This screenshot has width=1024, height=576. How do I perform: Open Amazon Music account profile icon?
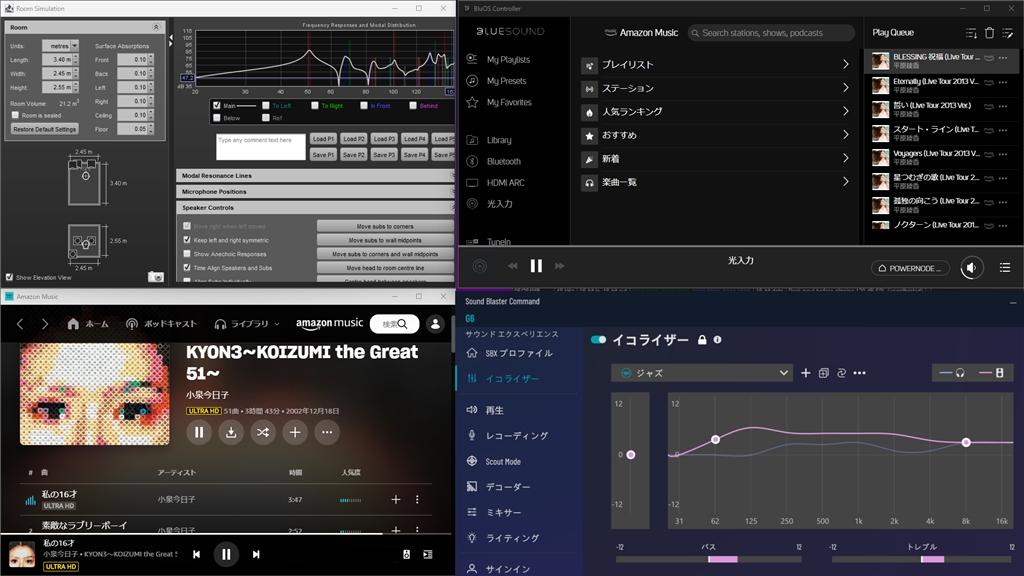(x=435, y=324)
